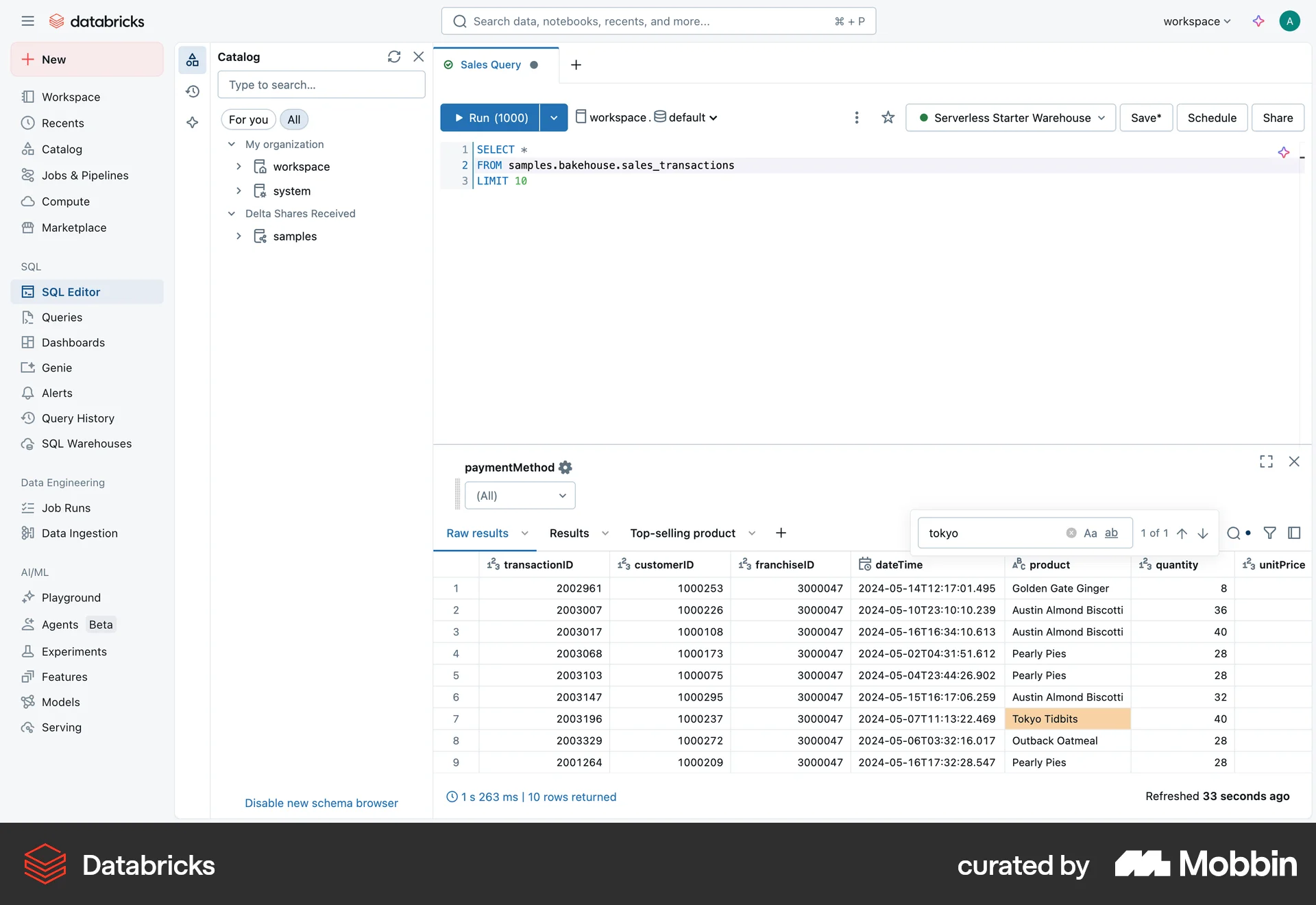Refresh the catalog tree

[394, 56]
